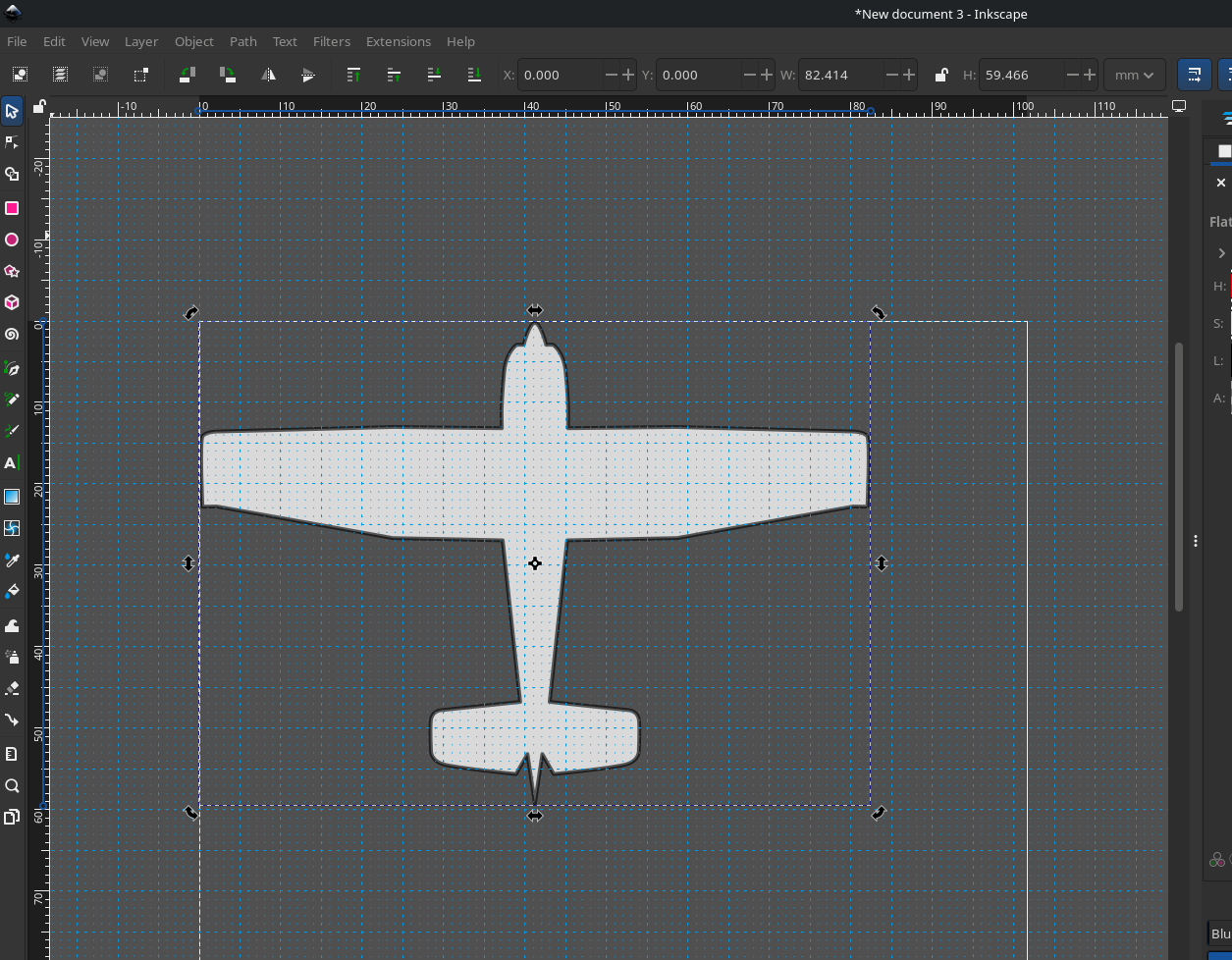The width and height of the screenshot is (1232, 960).
Task: Select the Text tool
Action: click(x=12, y=462)
